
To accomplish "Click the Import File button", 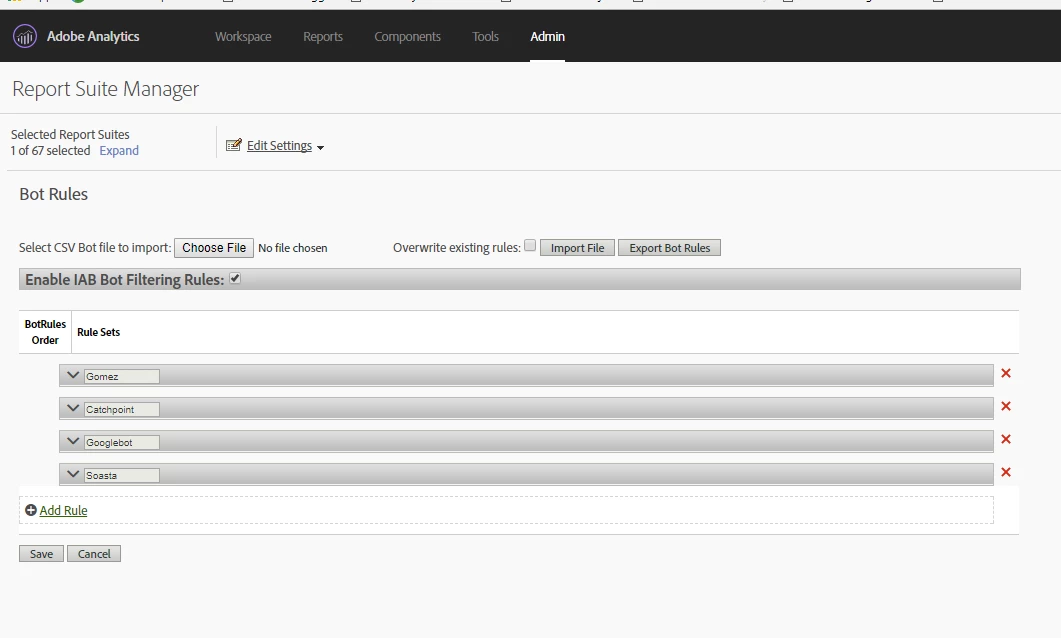I will (x=577, y=248).
